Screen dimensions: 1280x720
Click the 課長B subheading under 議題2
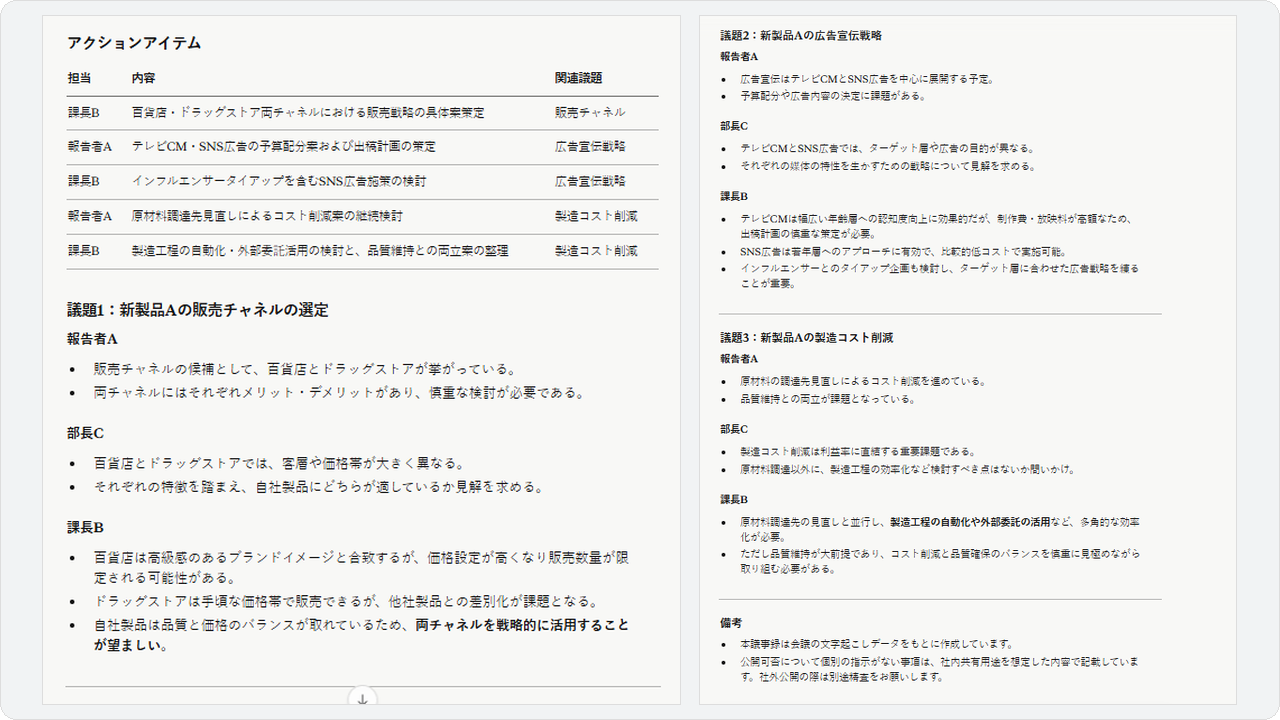(734, 196)
